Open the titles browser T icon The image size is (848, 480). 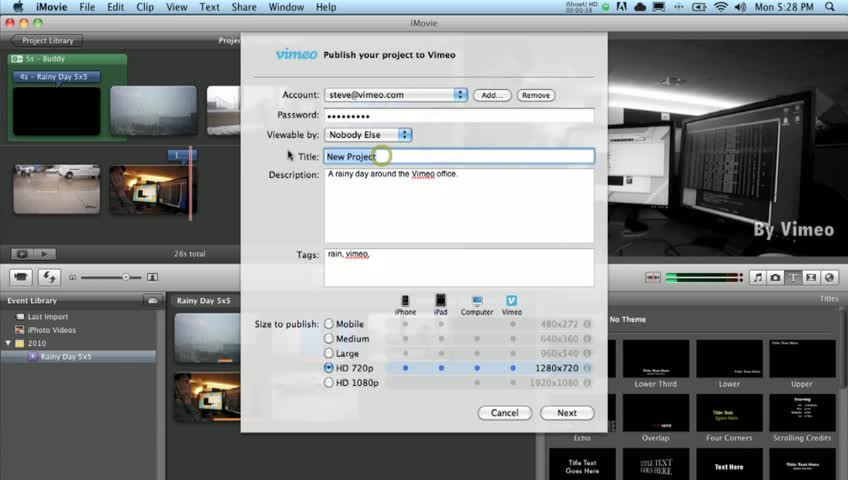coord(793,277)
